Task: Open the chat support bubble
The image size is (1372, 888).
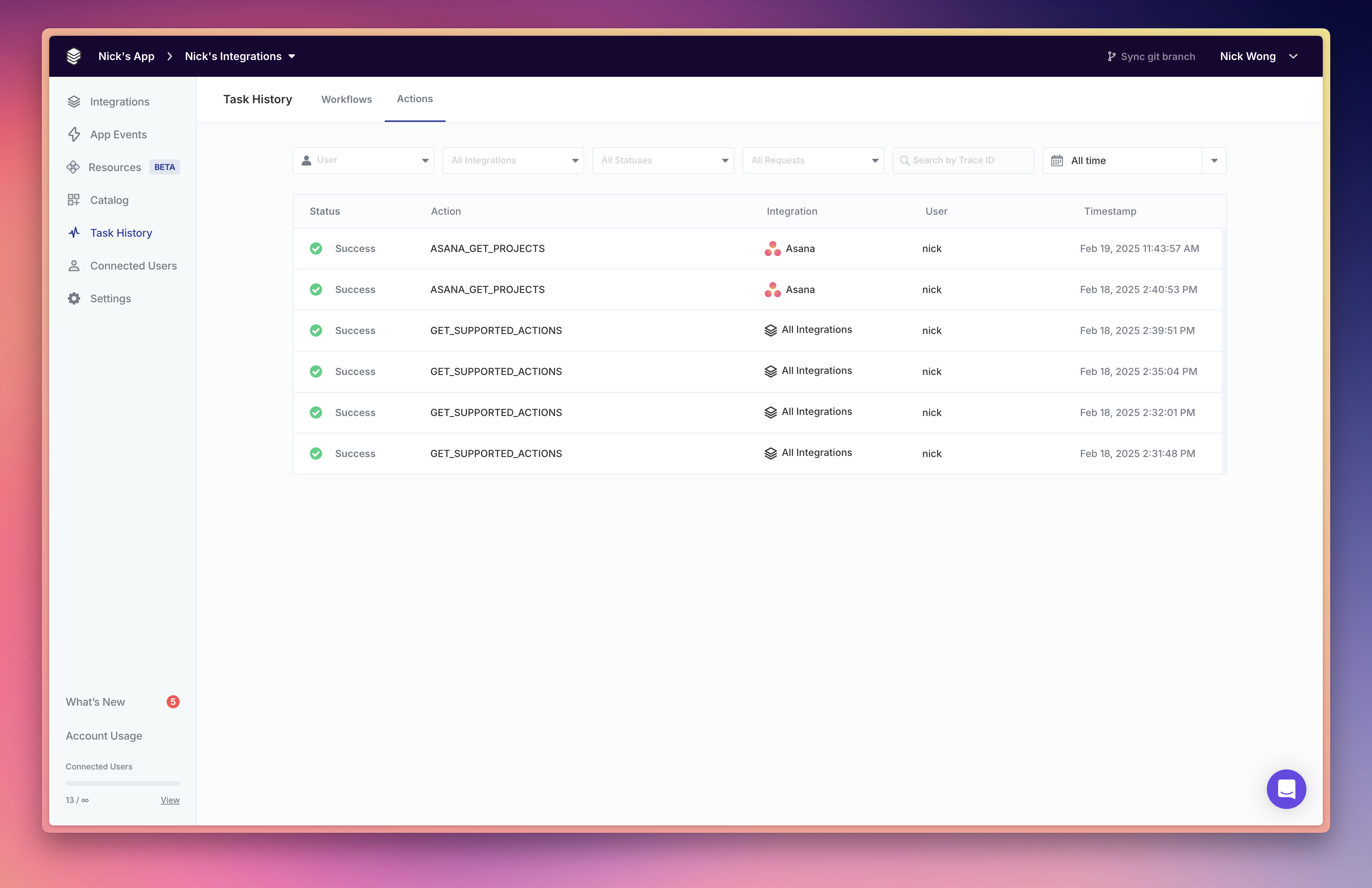Action: coord(1286,789)
